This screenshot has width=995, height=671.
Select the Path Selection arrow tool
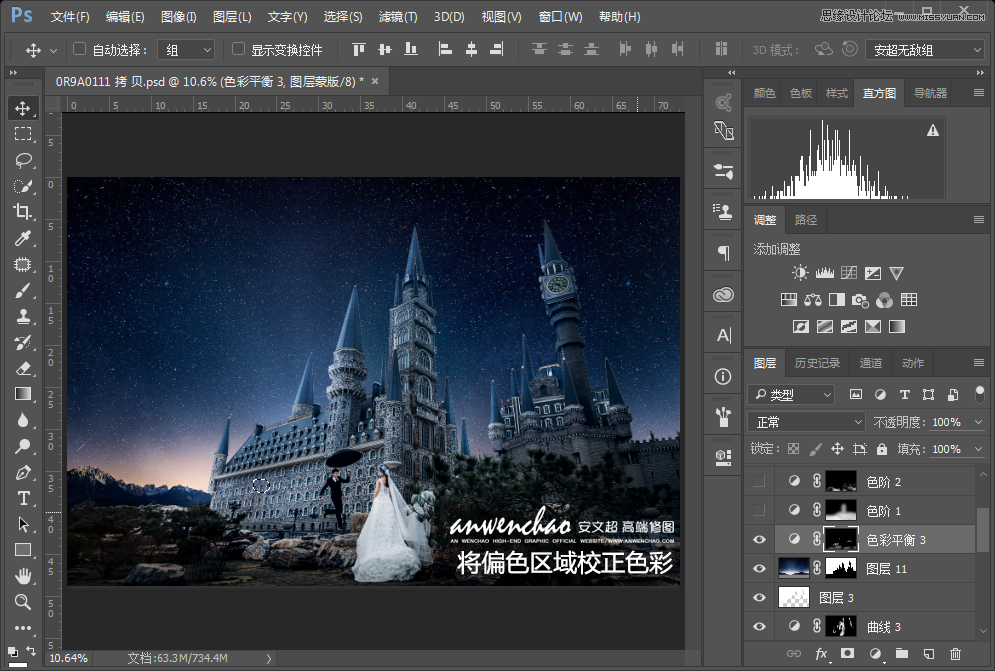(23, 524)
